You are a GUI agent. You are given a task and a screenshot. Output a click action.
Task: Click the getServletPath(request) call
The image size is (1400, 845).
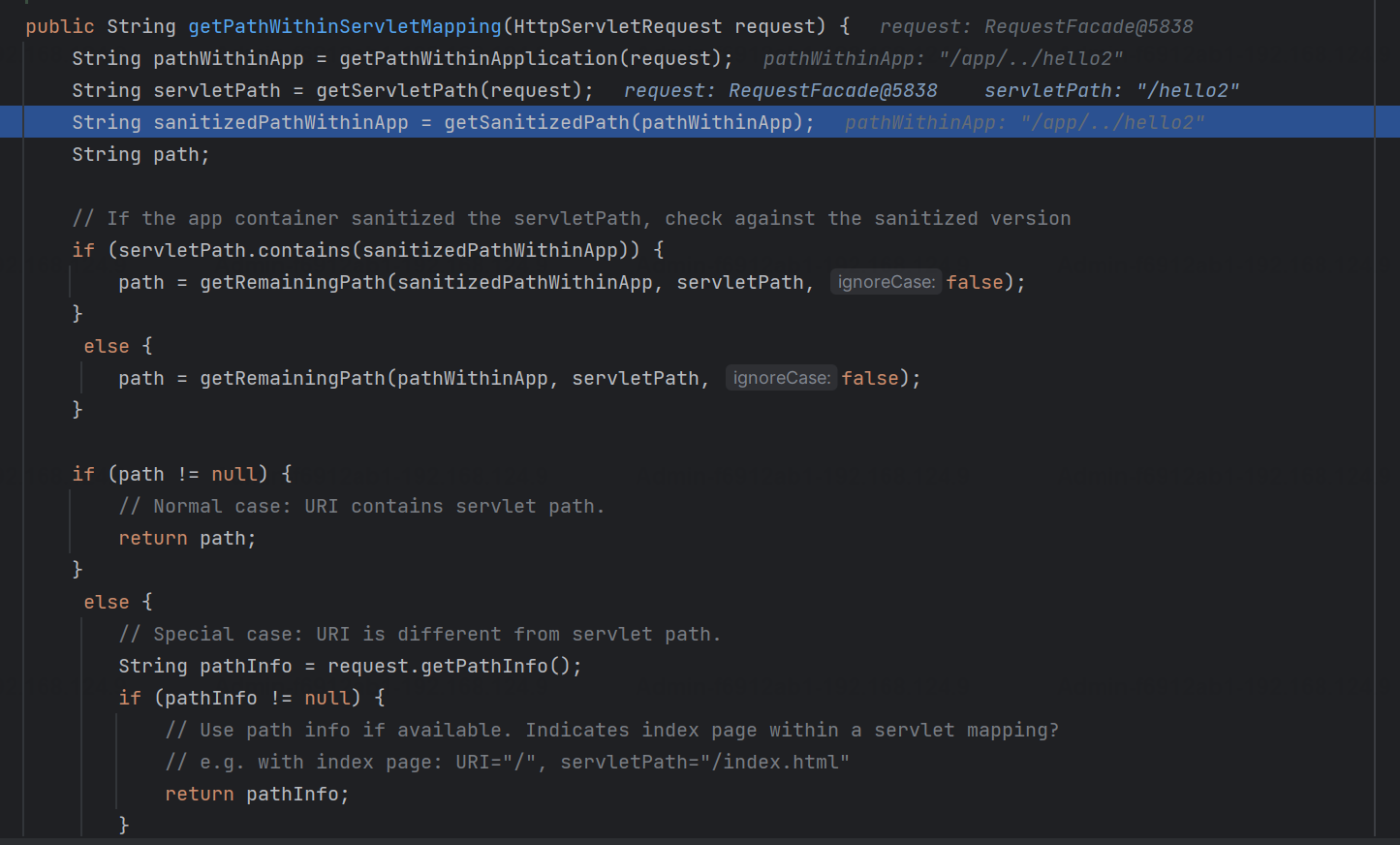point(449,90)
